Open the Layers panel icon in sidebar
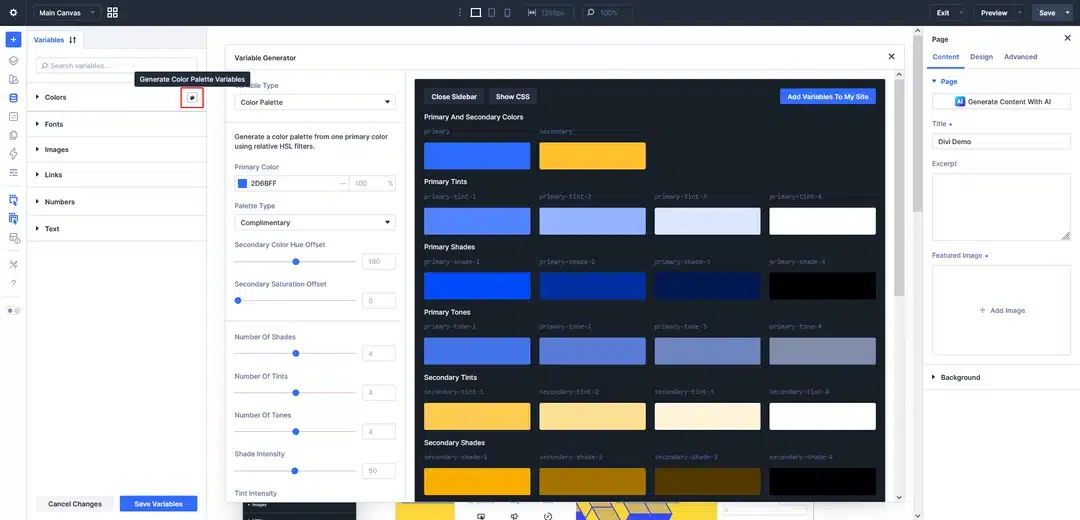Screen dimensions: 1080x520 coord(13,61)
